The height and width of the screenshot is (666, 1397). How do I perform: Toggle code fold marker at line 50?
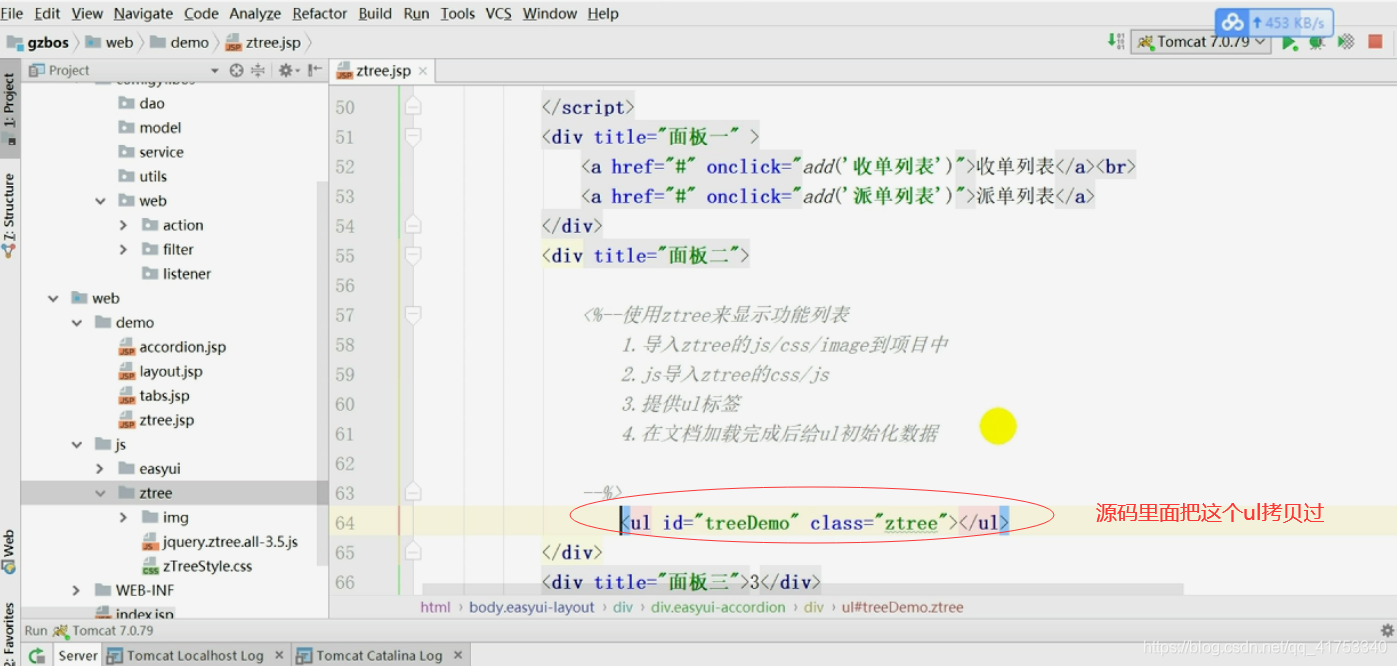[x=412, y=107]
